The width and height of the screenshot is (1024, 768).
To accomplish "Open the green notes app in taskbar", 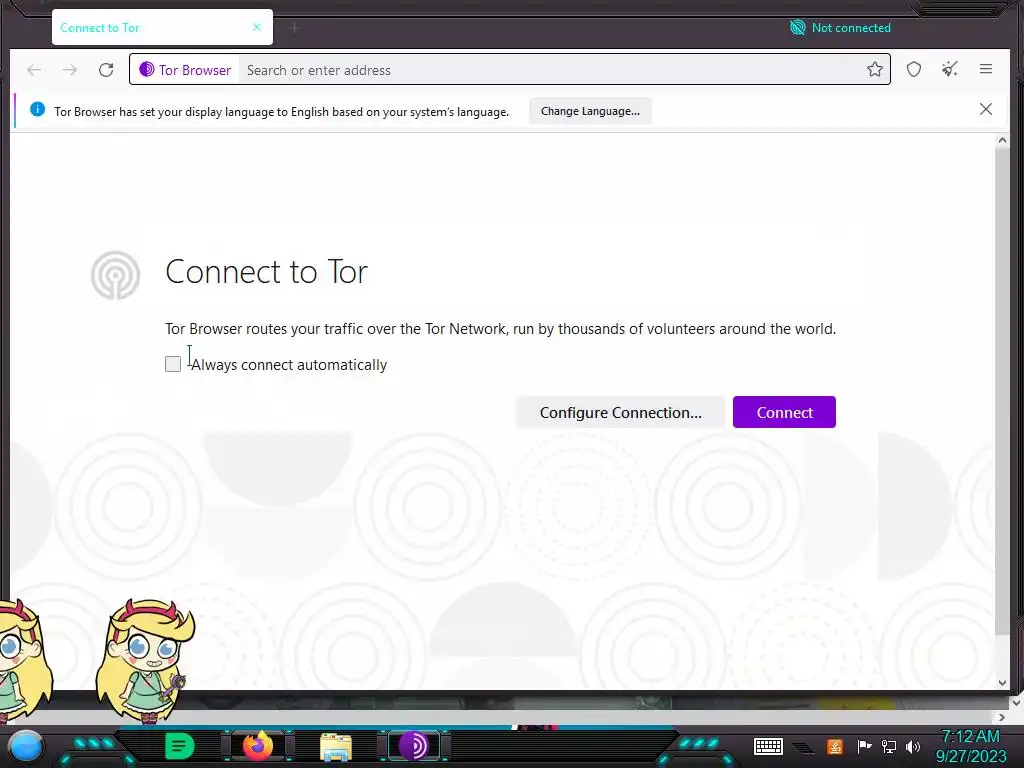I will click(x=180, y=746).
